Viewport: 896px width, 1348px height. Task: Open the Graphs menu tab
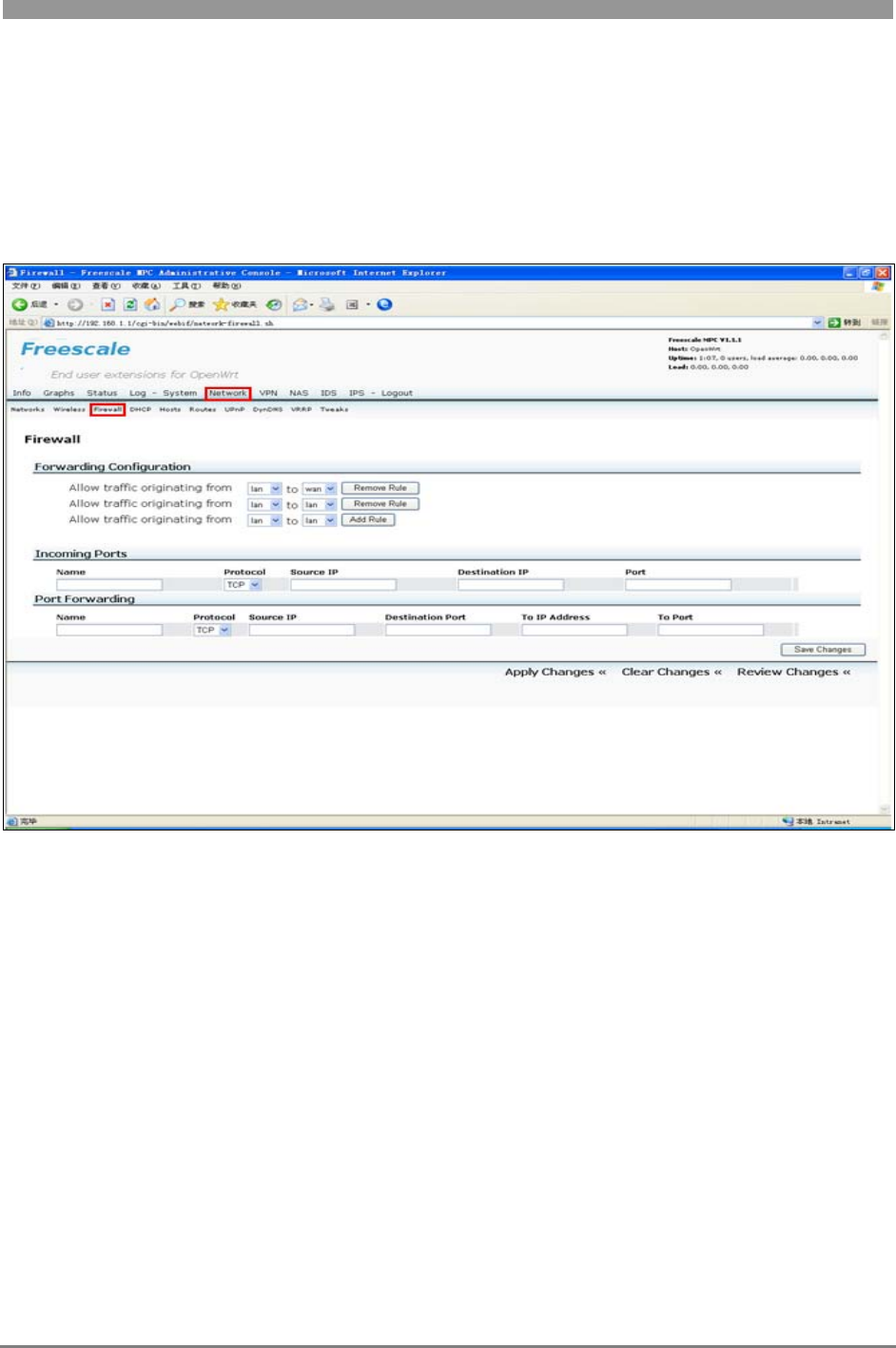click(58, 393)
